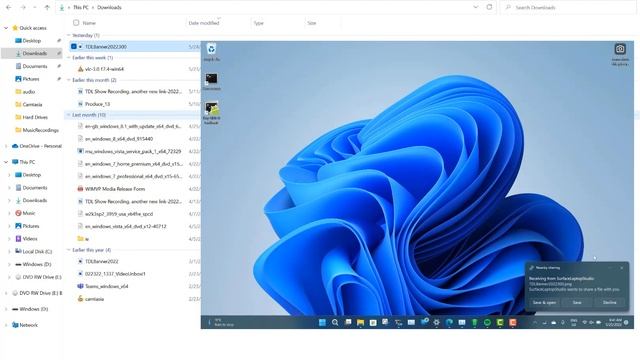The height and width of the screenshot is (360, 640).
Task: Click Save & open in the notification
Action: (x=544, y=302)
